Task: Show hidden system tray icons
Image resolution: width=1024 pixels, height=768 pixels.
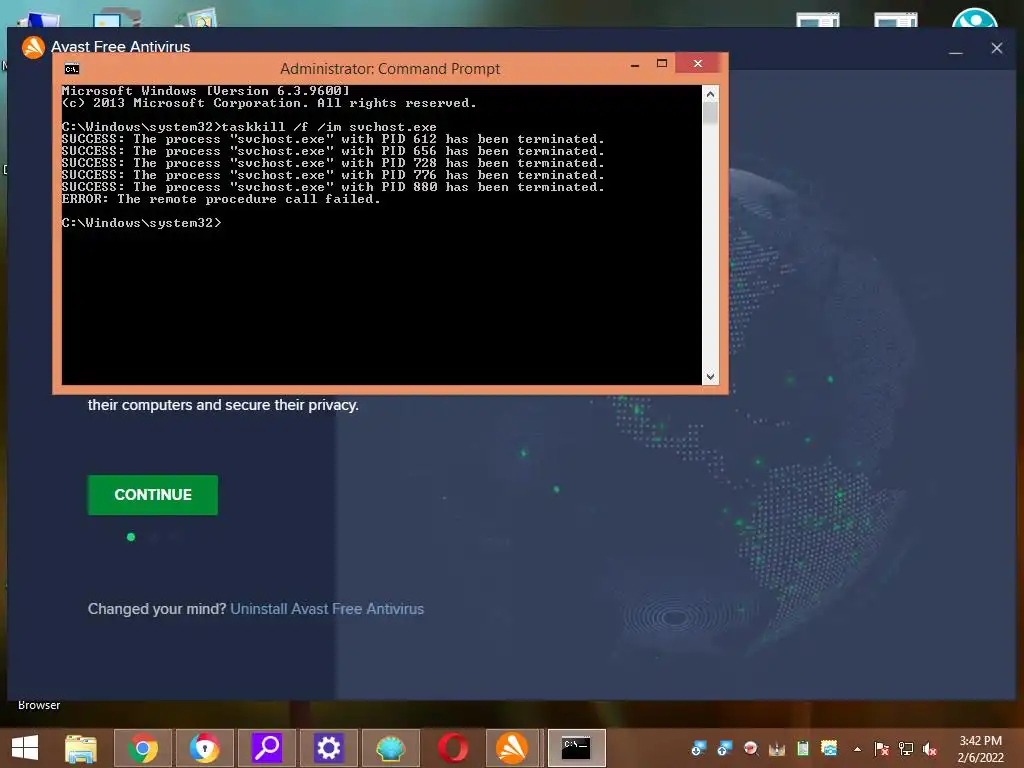Action: click(857, 749)
